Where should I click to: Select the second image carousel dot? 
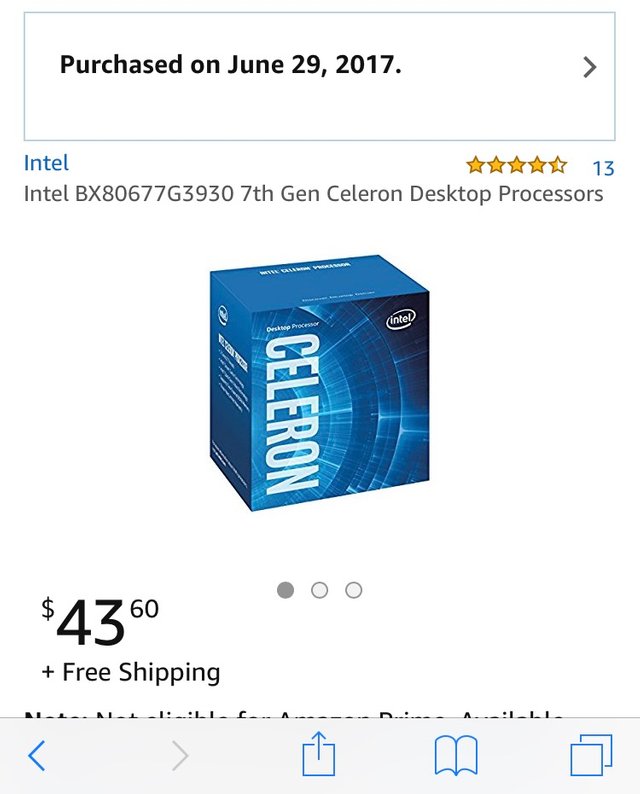click(320, 590)
